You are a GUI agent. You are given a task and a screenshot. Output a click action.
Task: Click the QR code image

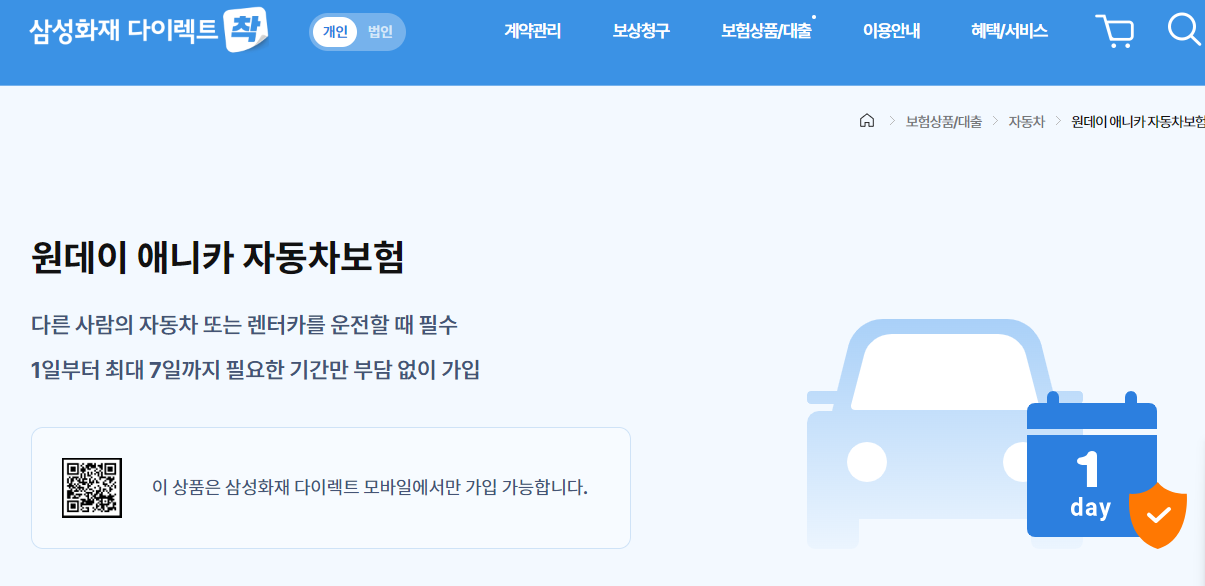click(92, 488)
